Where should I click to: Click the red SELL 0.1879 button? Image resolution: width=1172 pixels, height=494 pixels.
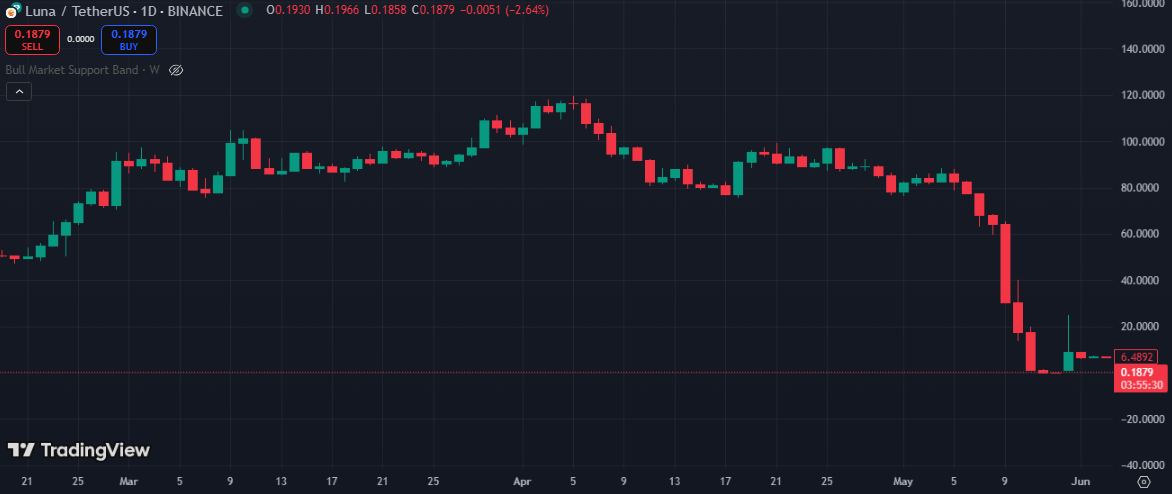32,40
